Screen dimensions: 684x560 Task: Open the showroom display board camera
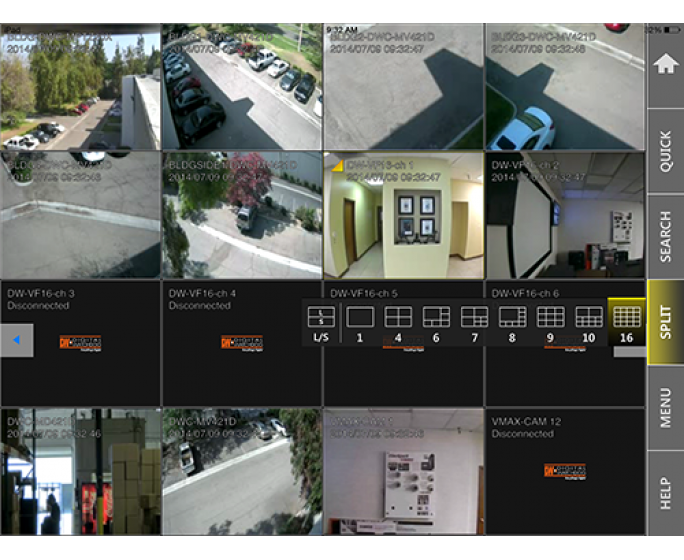[404, 471]
